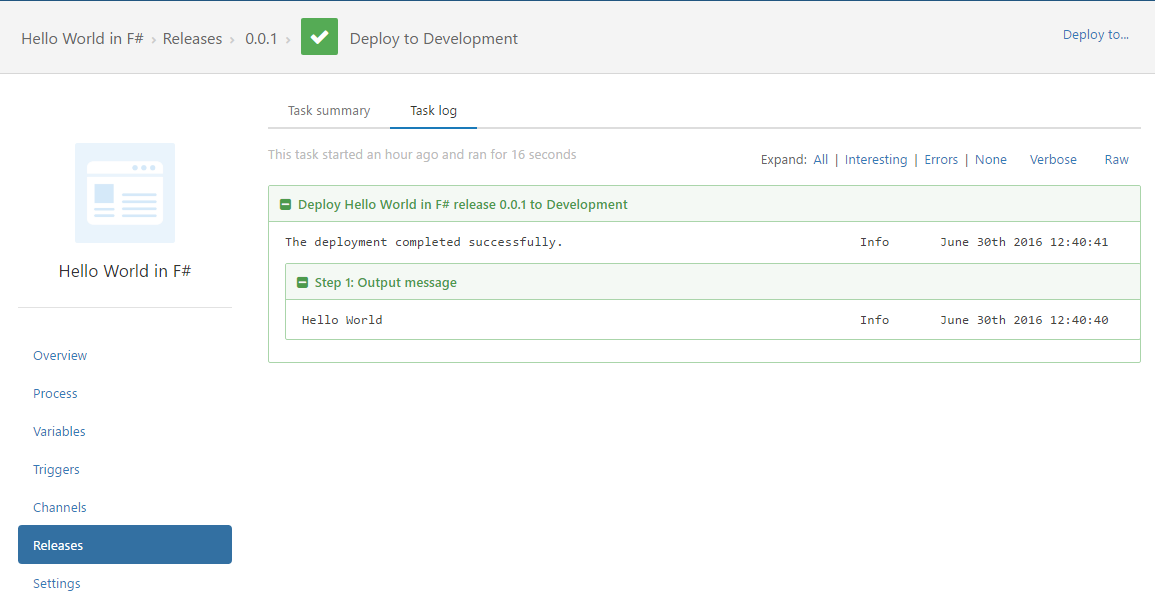1155x602 pixels.
Task: Expand Errors in the log
Action: [x=941, y=160]
